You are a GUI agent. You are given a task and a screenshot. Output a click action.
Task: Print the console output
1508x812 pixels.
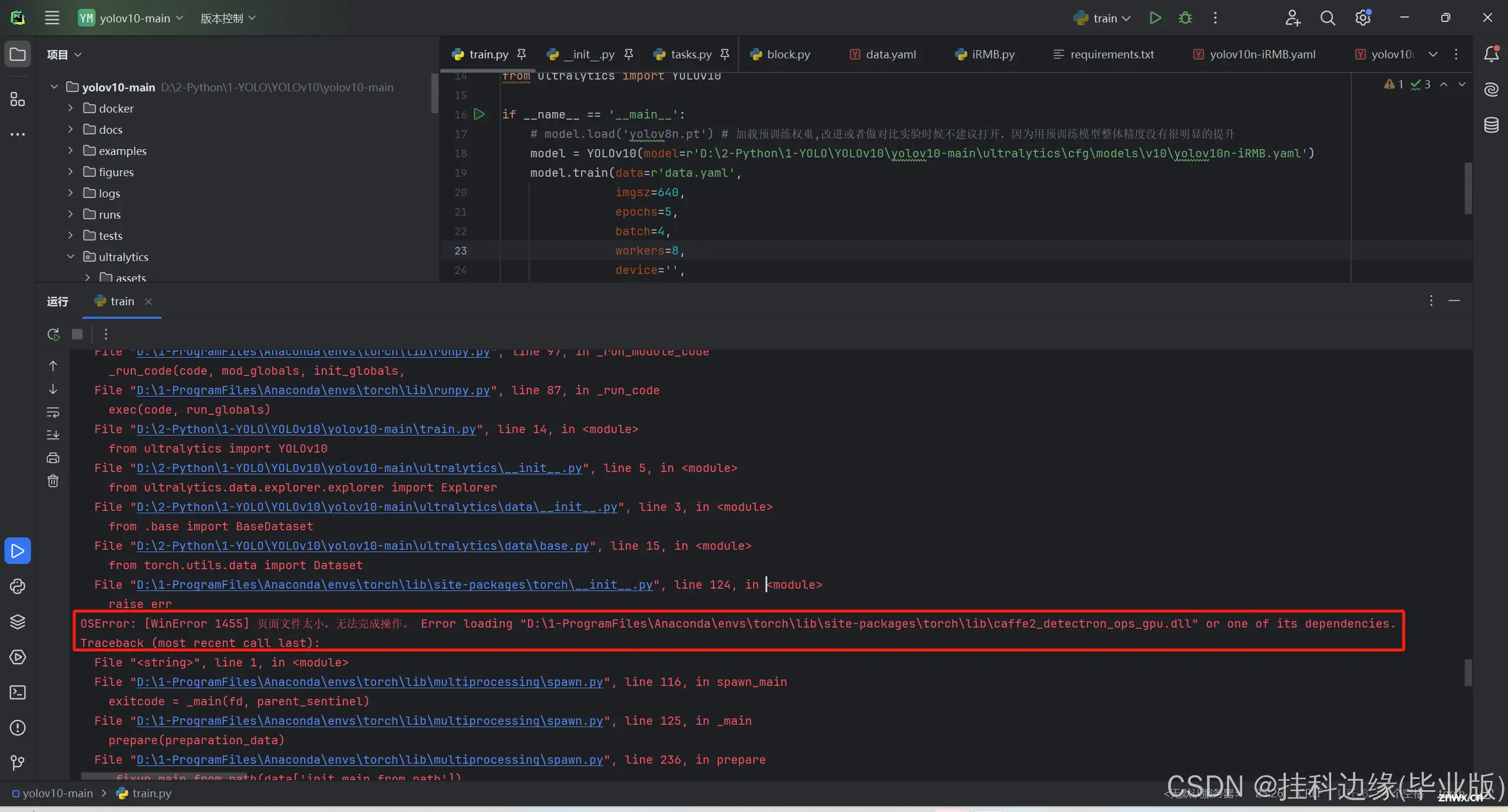point(53,458)
